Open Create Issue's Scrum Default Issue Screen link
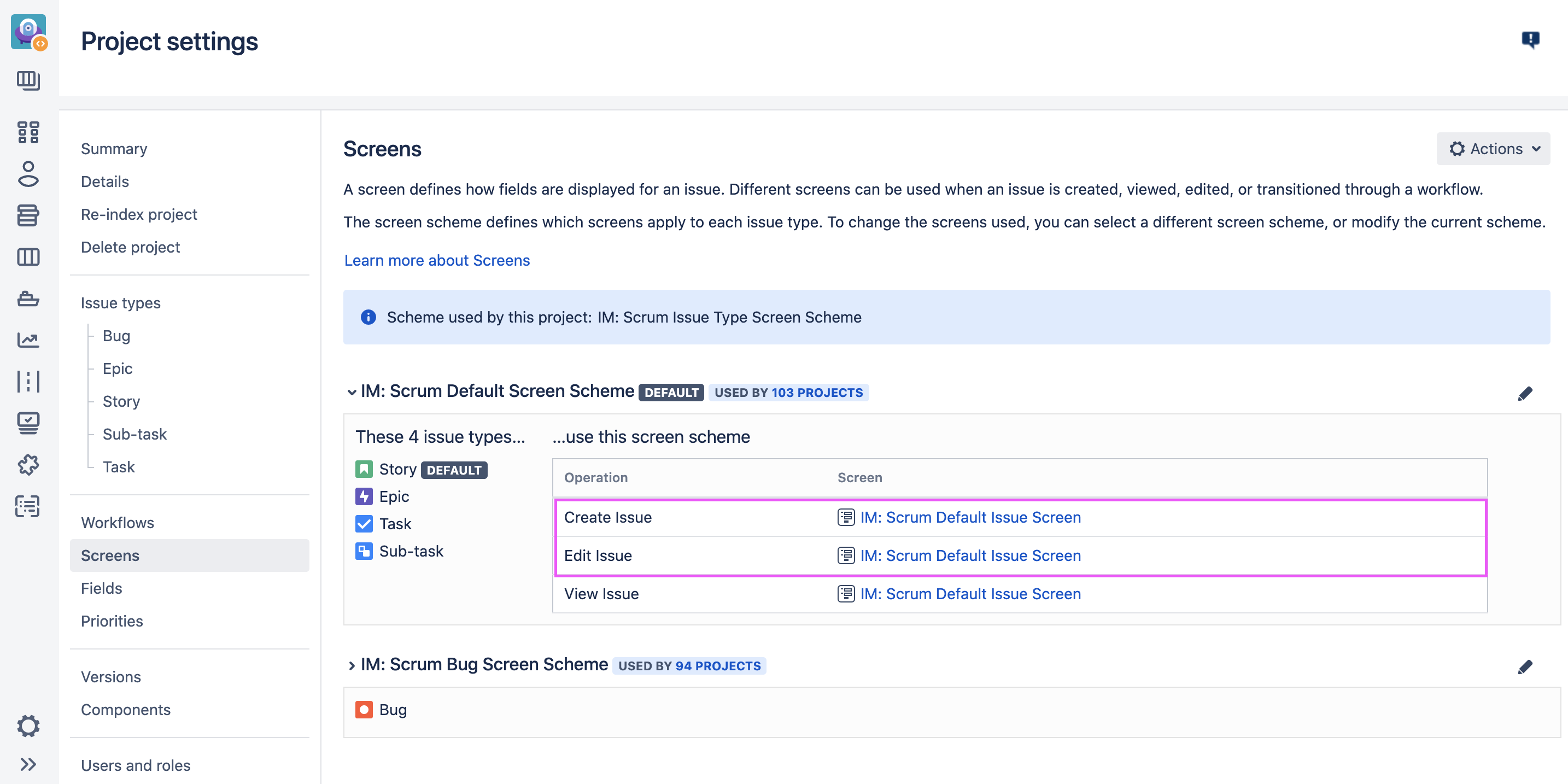Viewport: 1568px width, 784px height. (x=970, y=517)
